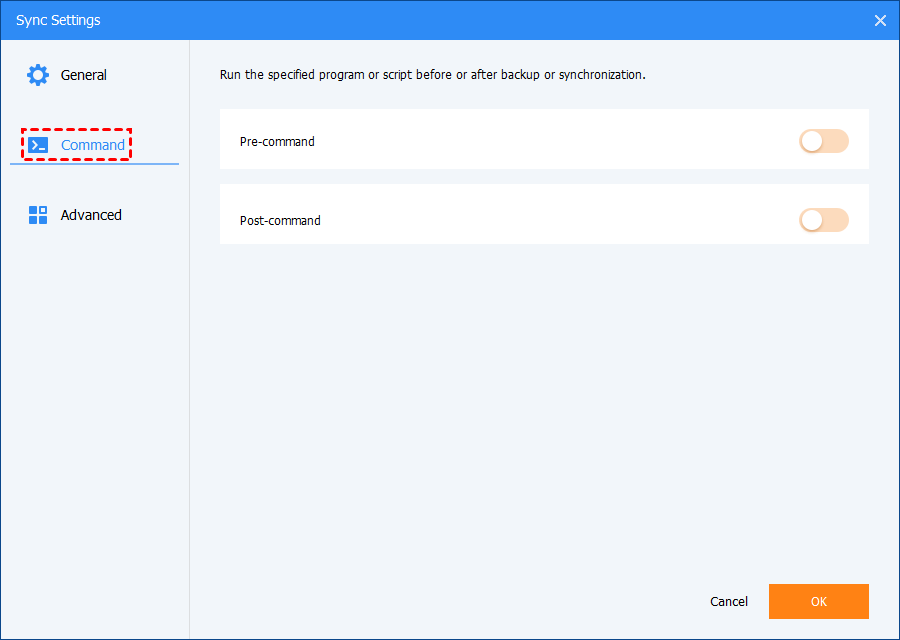900x640 pixels.
Task: Enable the Pre-command toggle switch
Action: pos(823,141)
